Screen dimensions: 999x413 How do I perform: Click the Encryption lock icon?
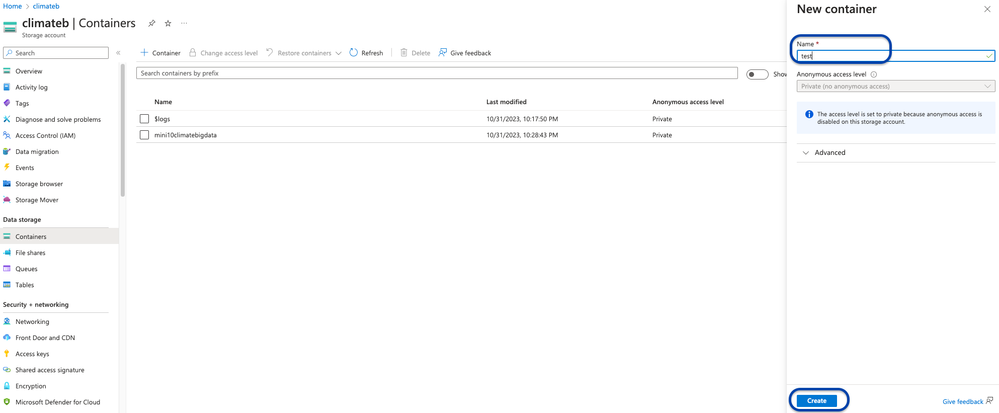point(7,386)
